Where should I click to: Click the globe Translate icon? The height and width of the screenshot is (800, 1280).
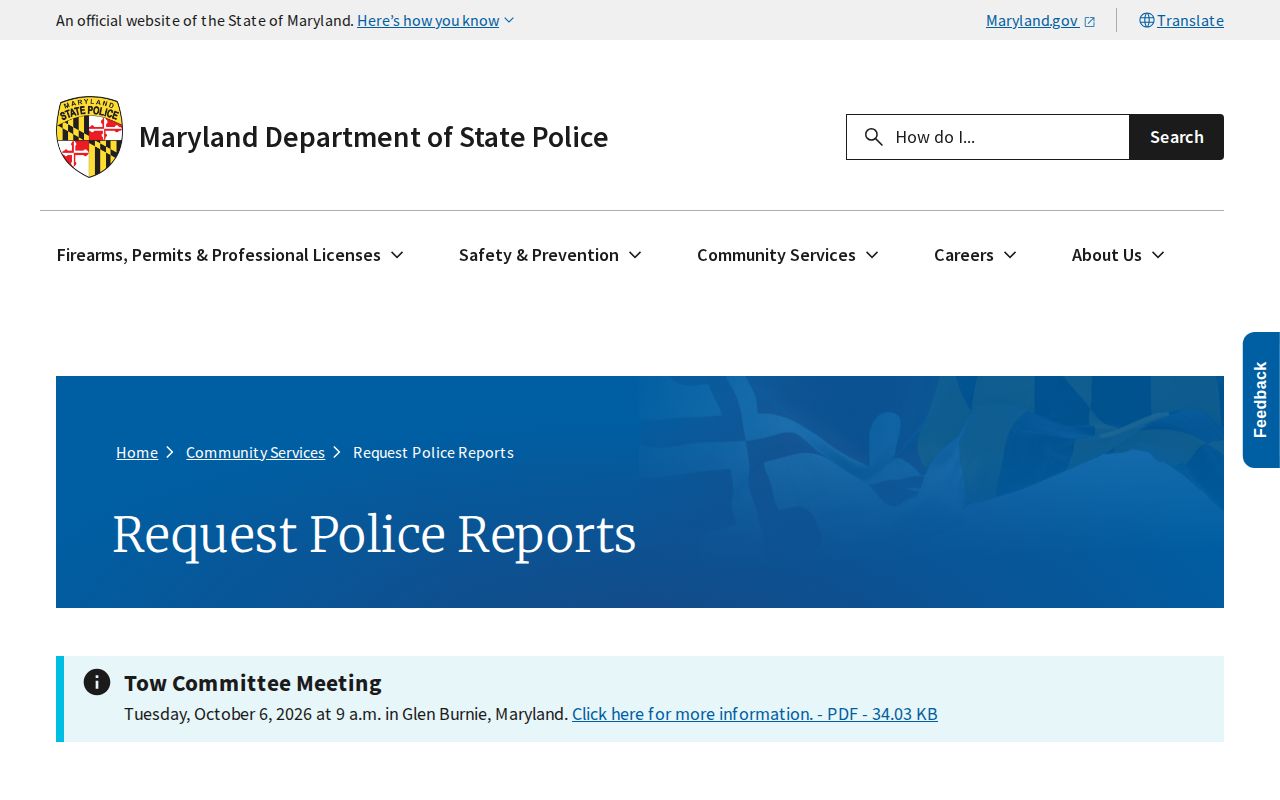coord(1146,20)
